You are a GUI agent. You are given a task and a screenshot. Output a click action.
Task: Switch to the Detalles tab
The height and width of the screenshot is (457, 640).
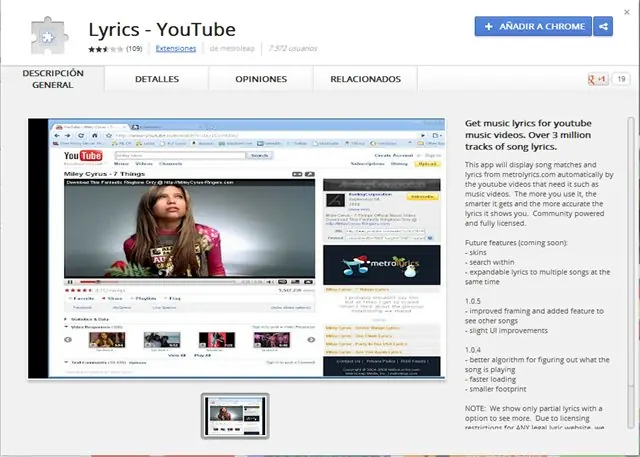[x=157, y=79]
